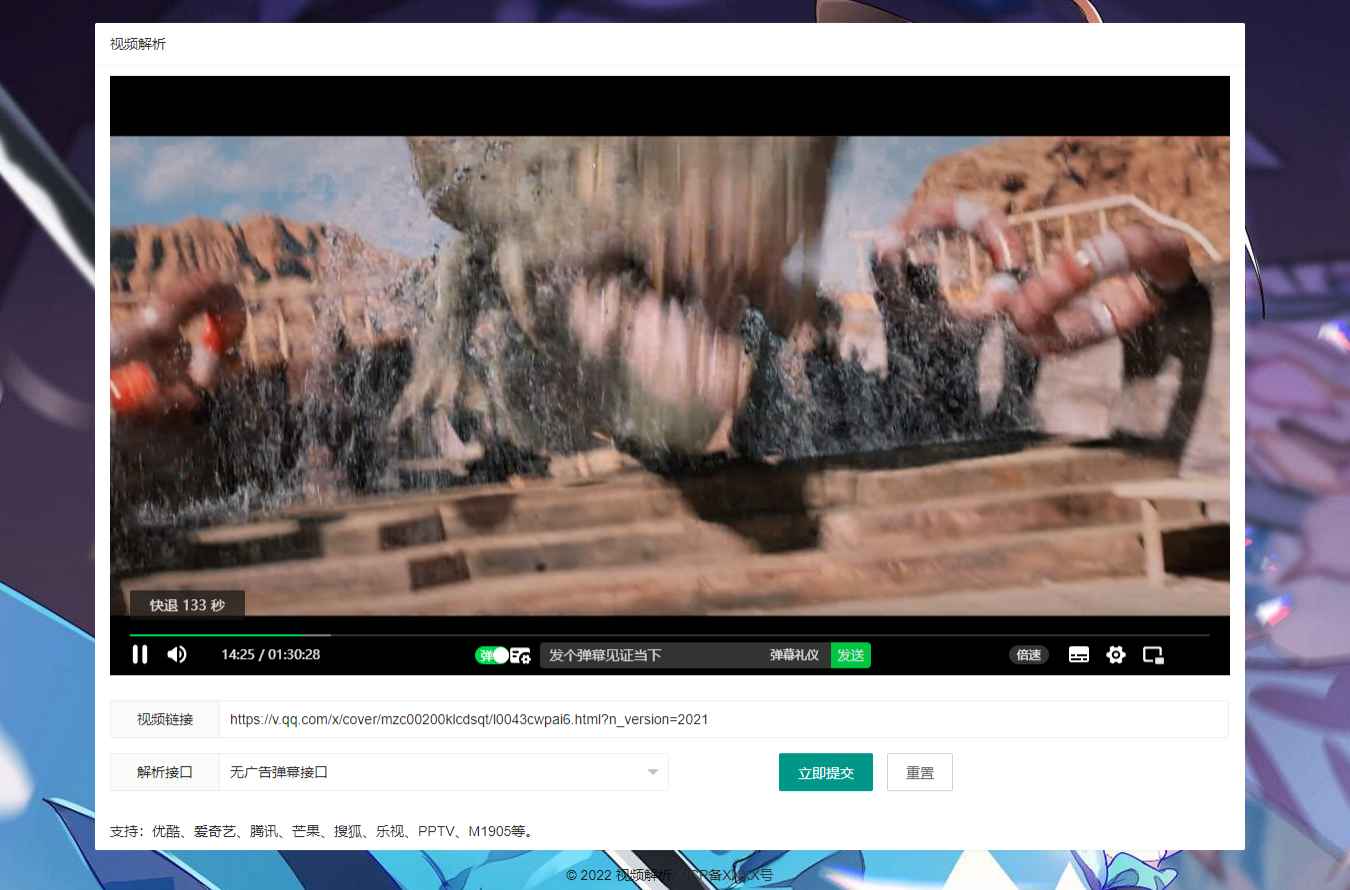The image size is (1350, 890).
Task: Click the 视频链接 URL input field
Action: (x=723, y=719)
